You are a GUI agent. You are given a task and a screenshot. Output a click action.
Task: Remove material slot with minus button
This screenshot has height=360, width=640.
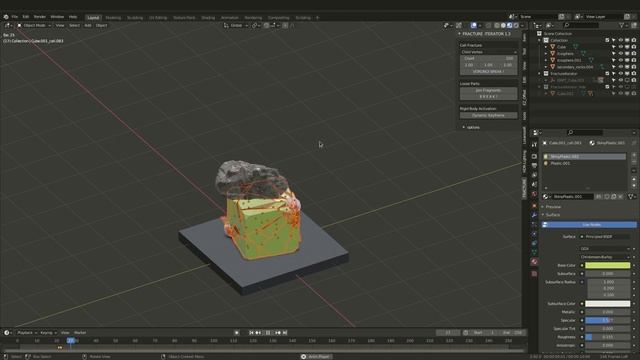(634, 162)
